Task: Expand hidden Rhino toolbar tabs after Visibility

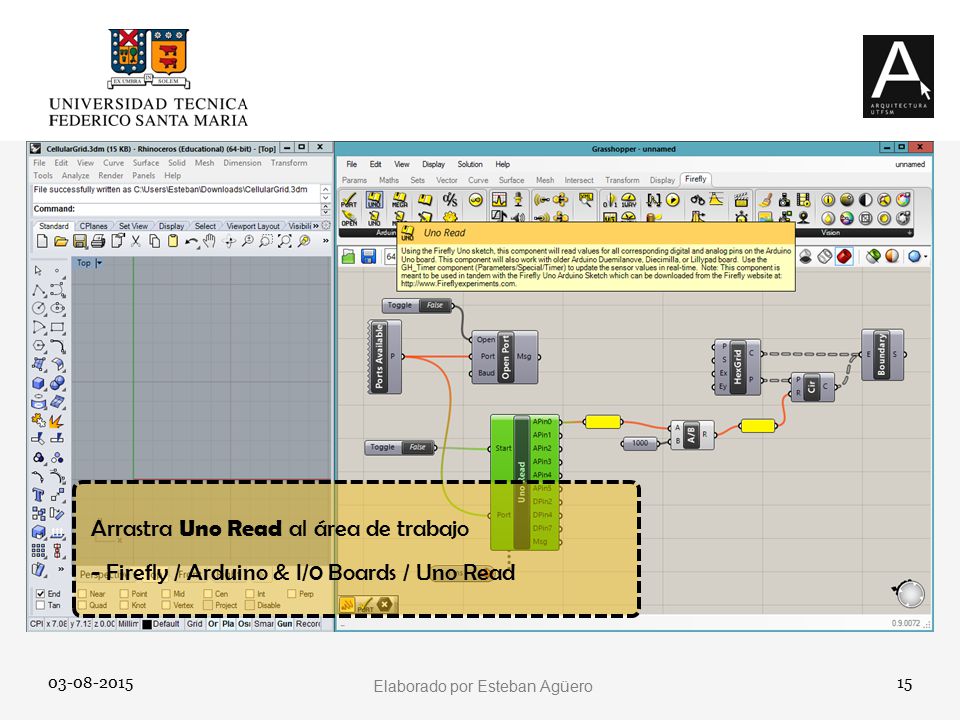Action: click(x=316, y=226)
